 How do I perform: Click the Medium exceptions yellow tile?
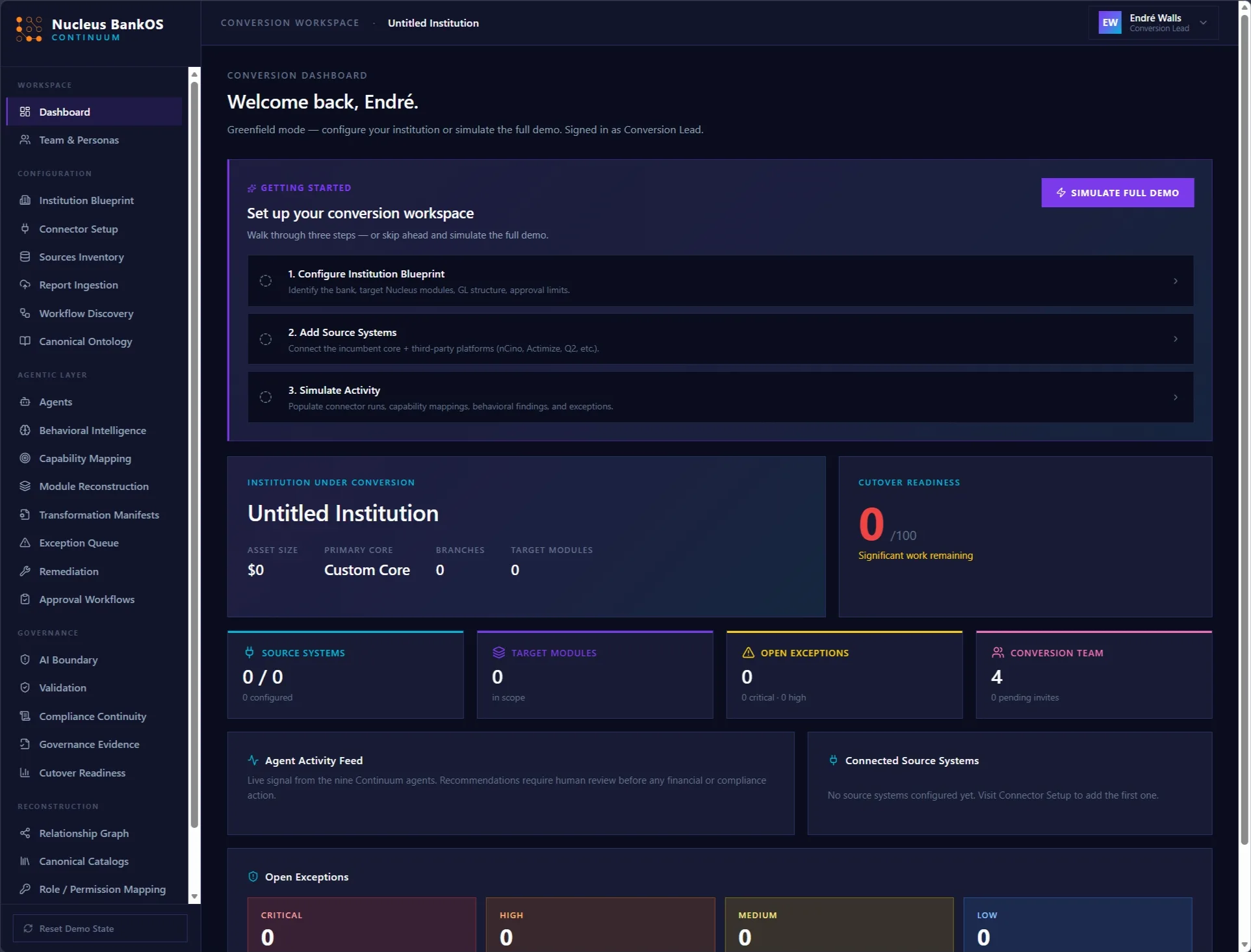[x=839, y=925]
